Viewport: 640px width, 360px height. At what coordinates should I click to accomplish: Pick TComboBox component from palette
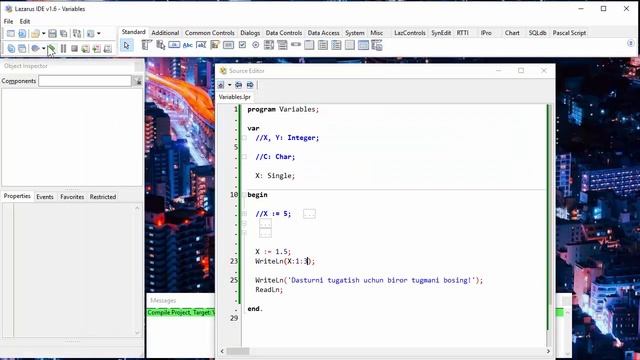[x=282, y=45]
